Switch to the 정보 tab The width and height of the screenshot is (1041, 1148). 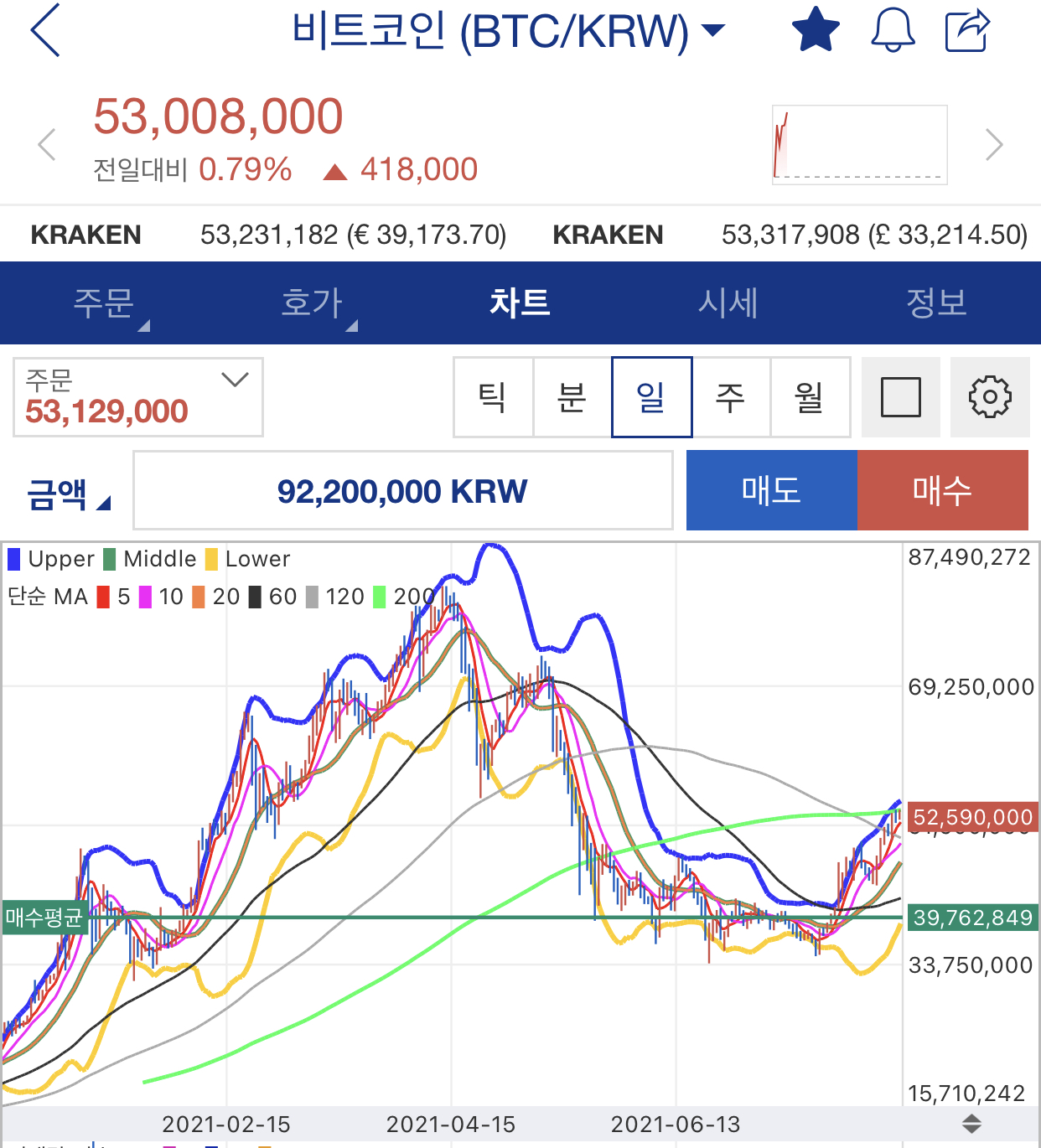coord(936,303)
